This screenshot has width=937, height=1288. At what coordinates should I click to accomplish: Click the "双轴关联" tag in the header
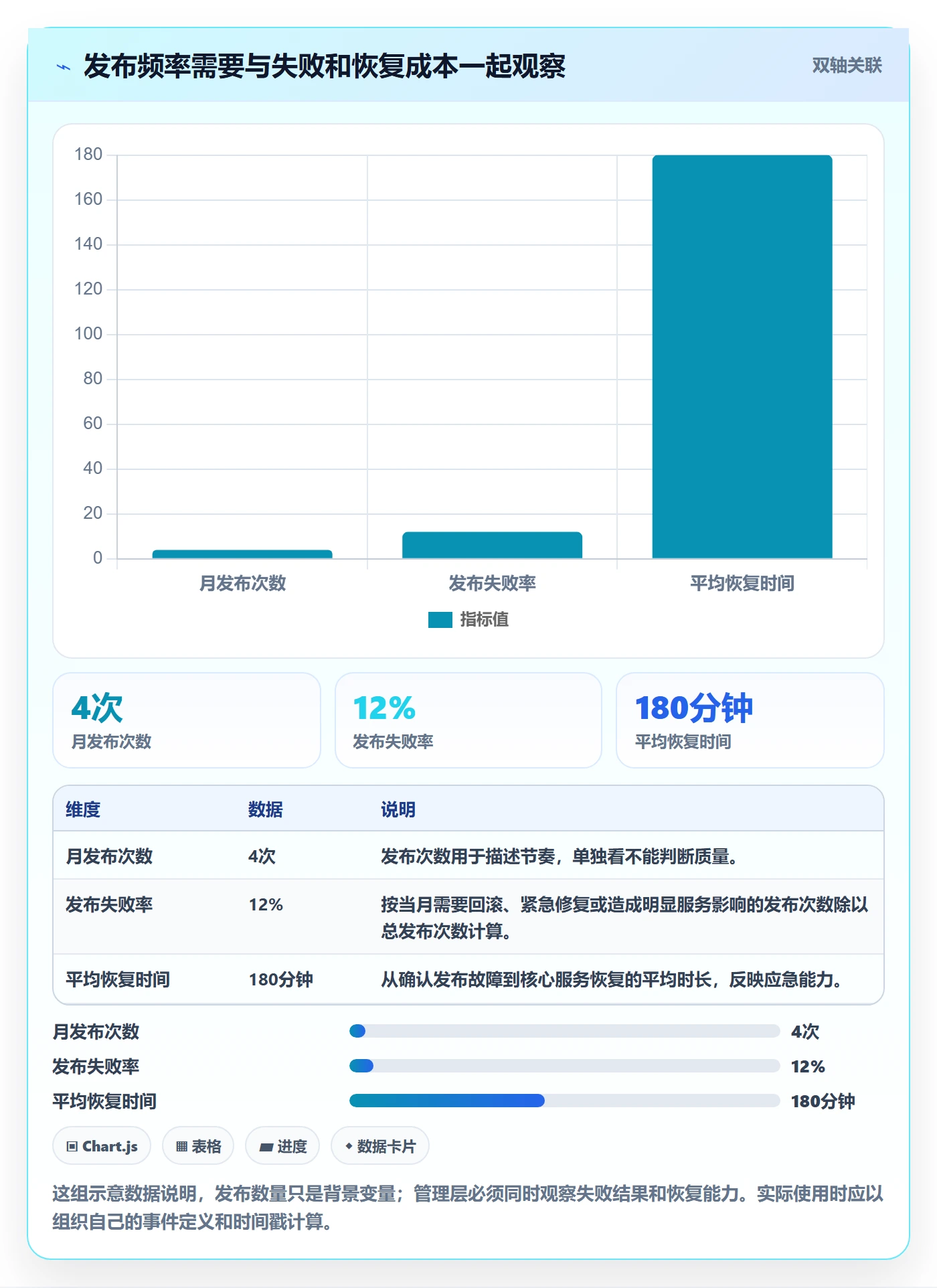pyautogui.click(x=847, y=66)
